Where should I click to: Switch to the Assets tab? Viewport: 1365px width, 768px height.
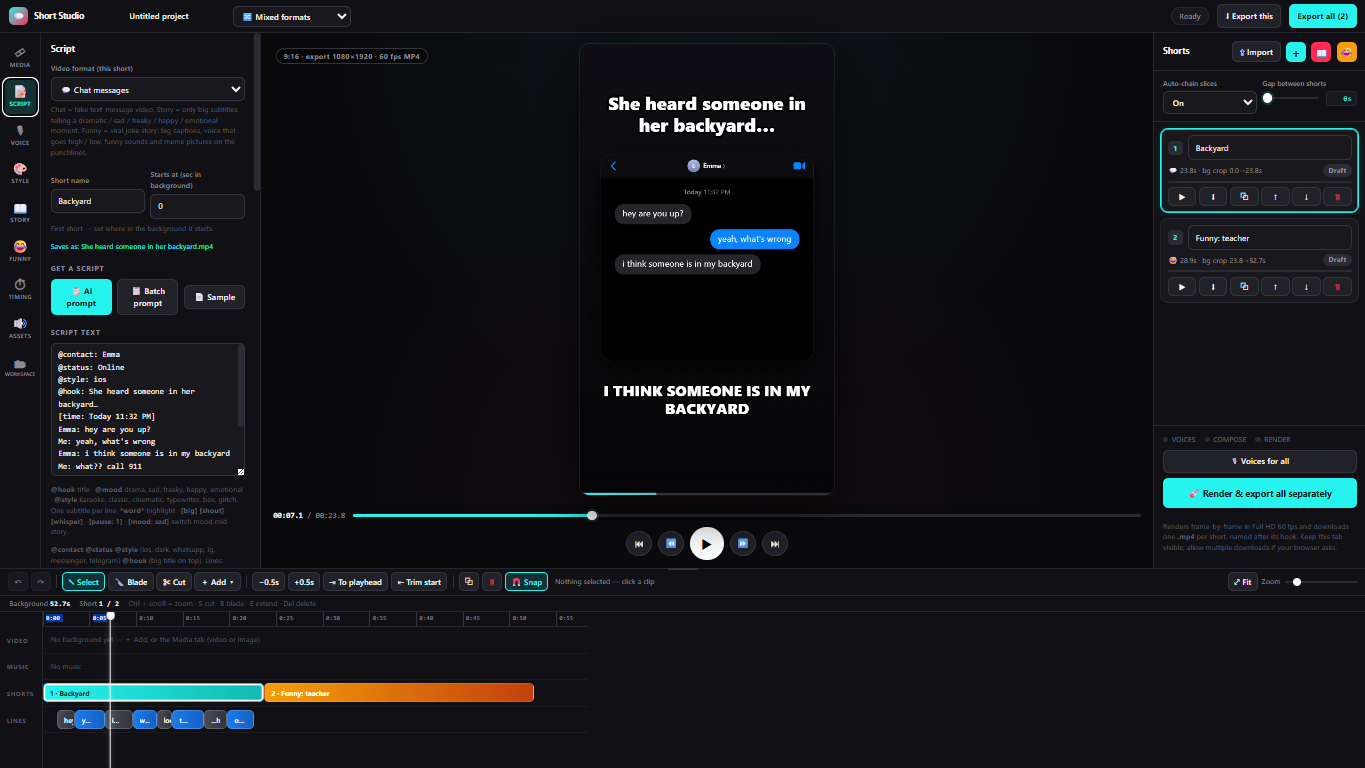point(20,328)
